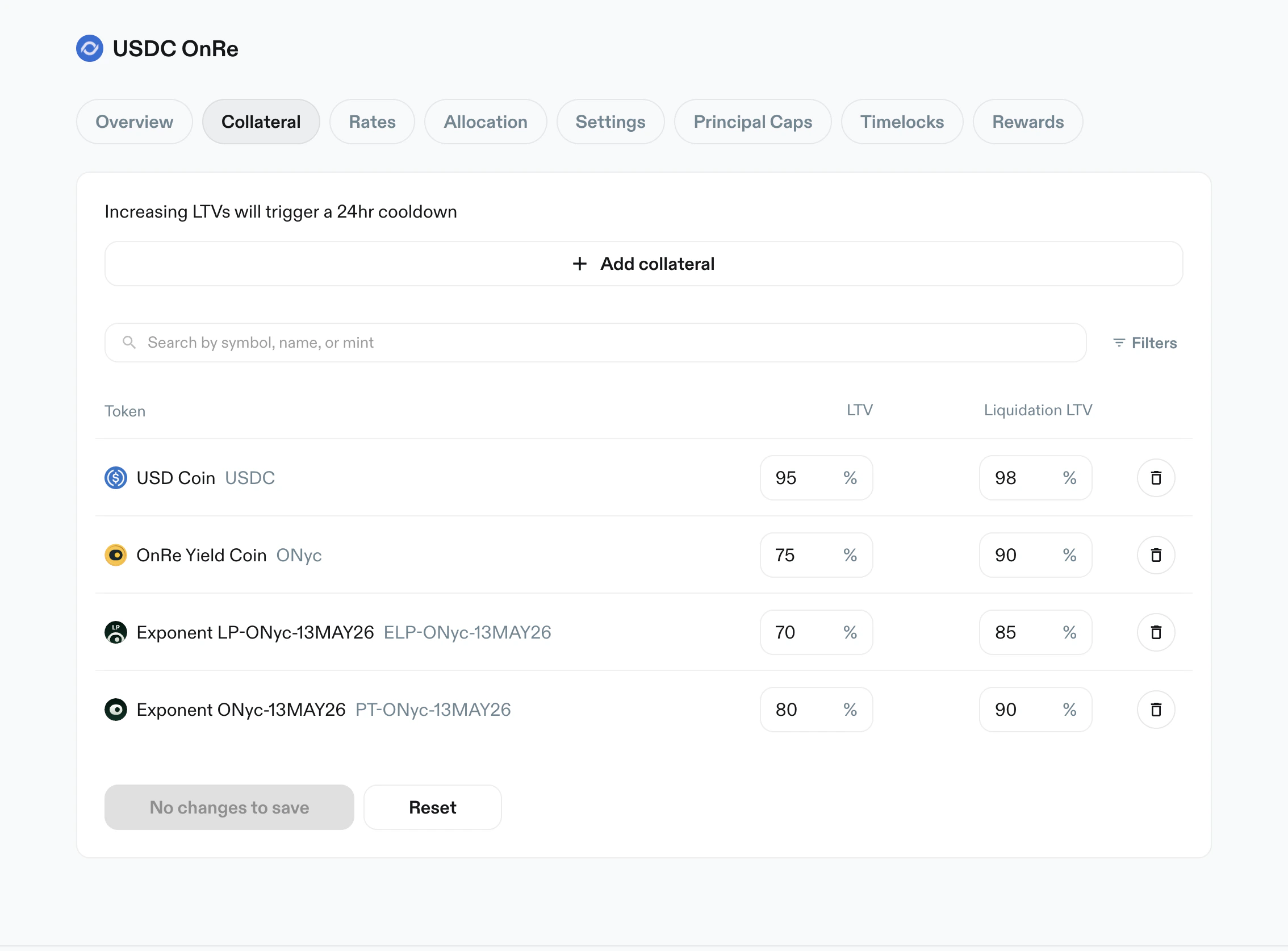This screenshot has height=951, width=1288.
Task: Click the Exponent LP token icon
Action: 116,632
